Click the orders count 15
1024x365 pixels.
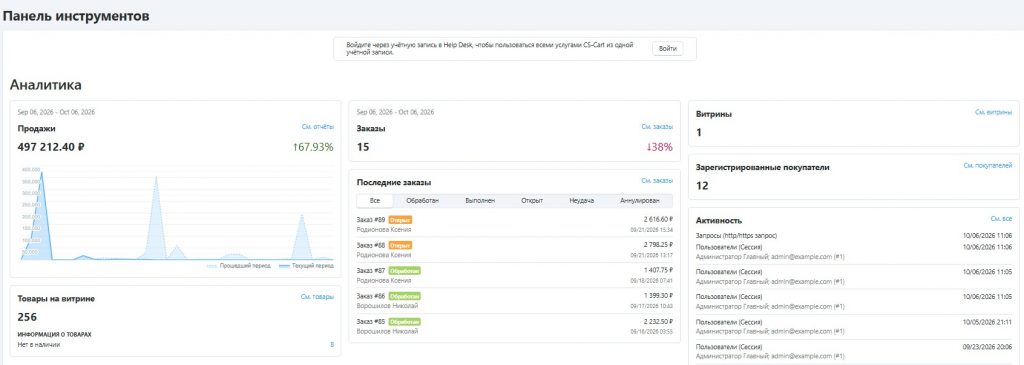click(x=363, y=147)
